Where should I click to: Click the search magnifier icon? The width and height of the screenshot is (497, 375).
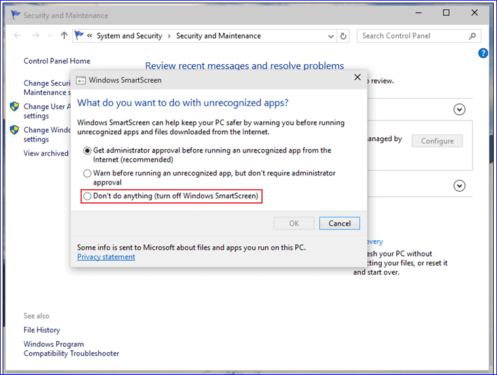(472, 36)
